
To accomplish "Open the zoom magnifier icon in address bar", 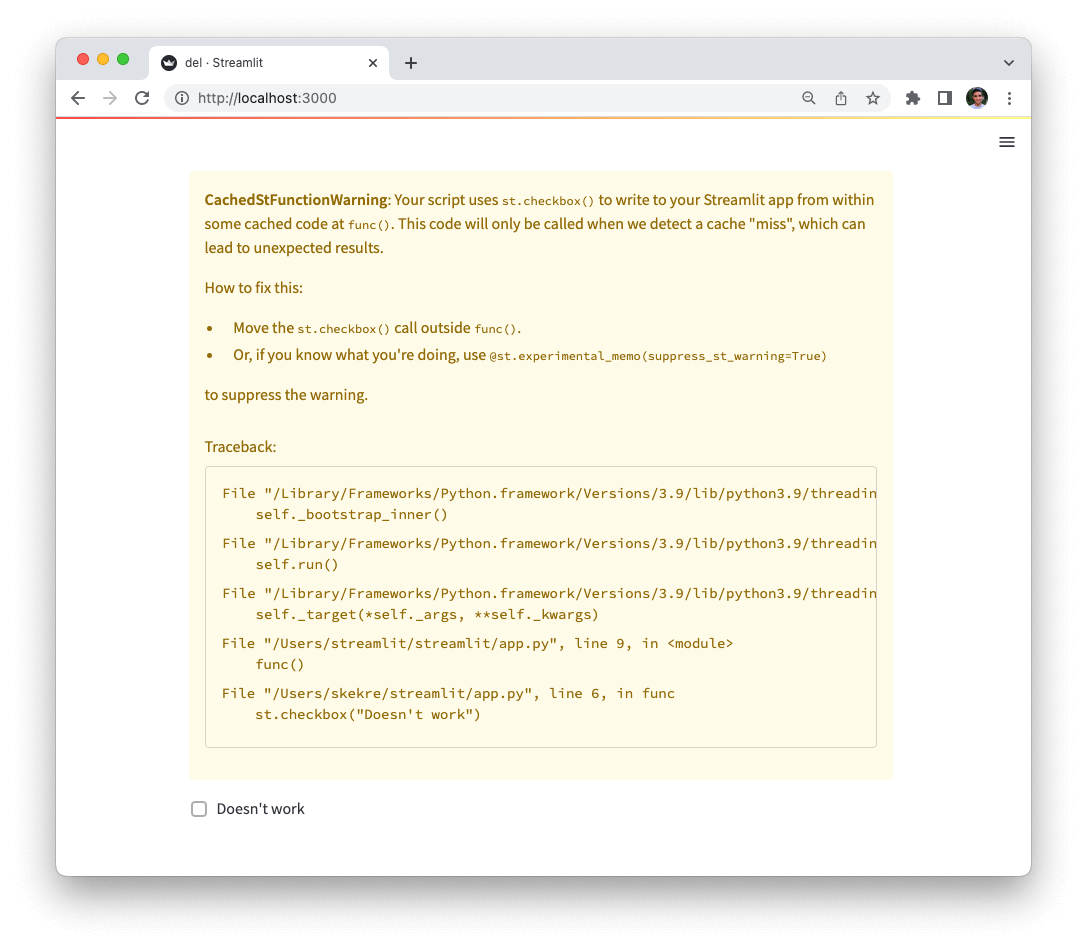I will (809, 98).
